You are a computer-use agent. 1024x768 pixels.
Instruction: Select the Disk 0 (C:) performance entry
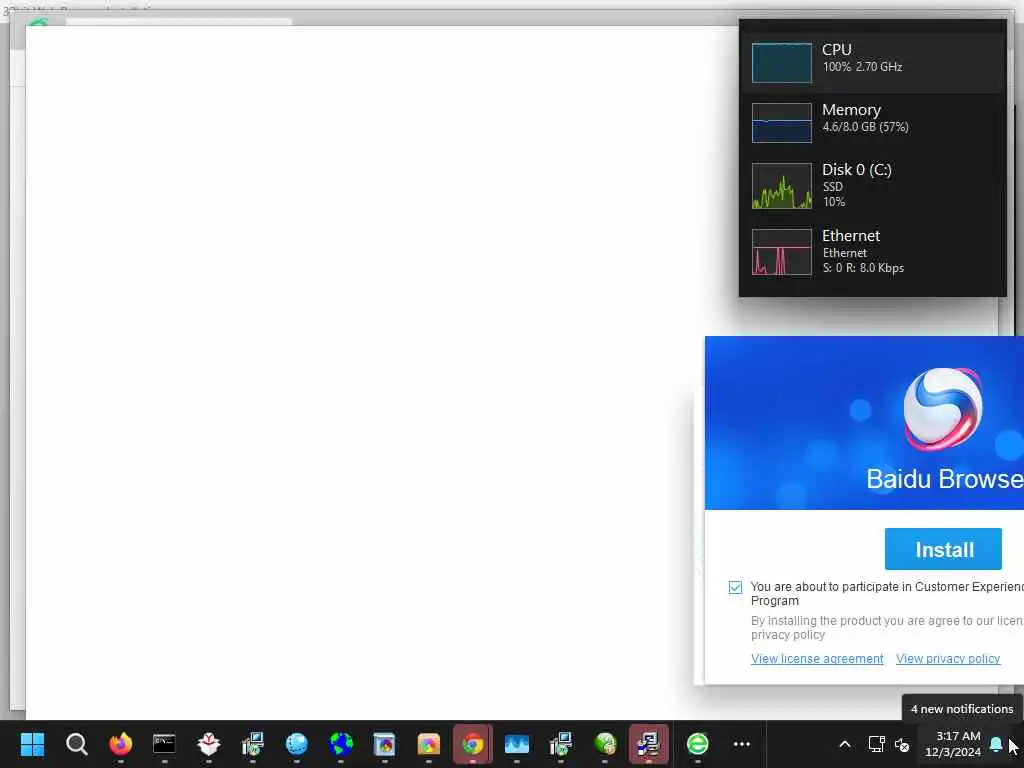click(x=874, y=185)
